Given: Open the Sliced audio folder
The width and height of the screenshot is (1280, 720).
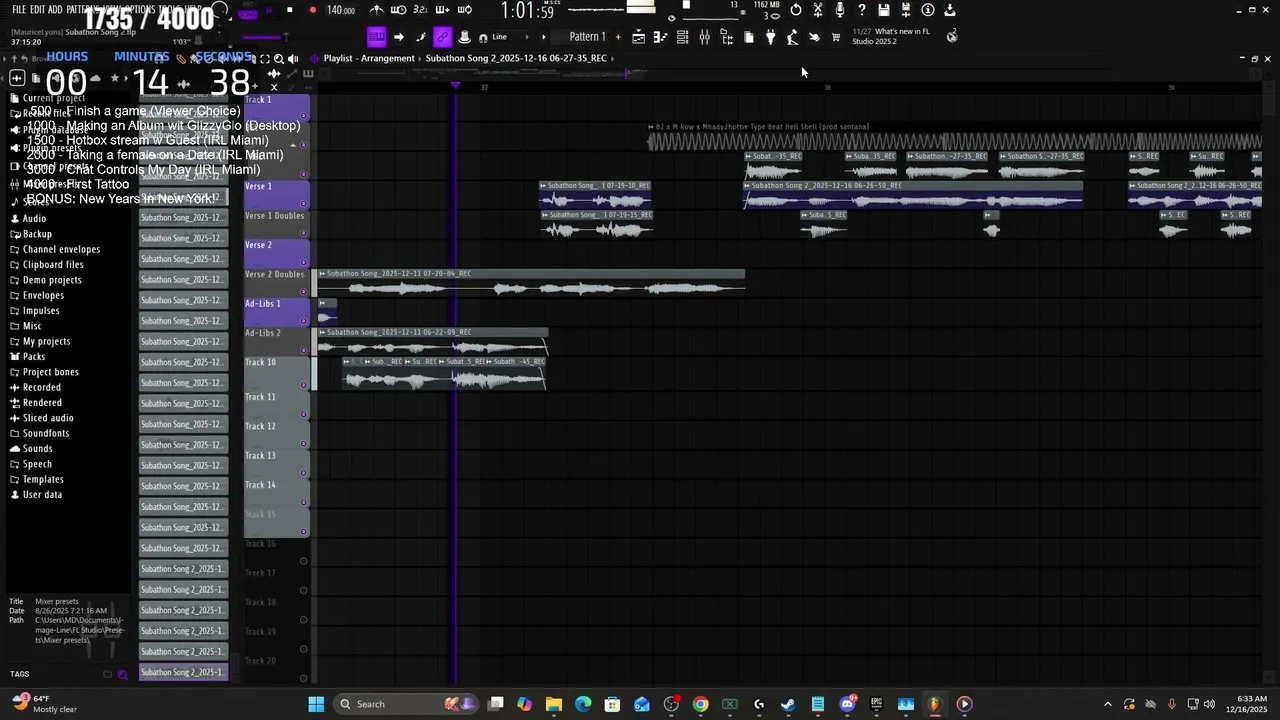Looking at the screenshot, I should (x=48, y=418).
